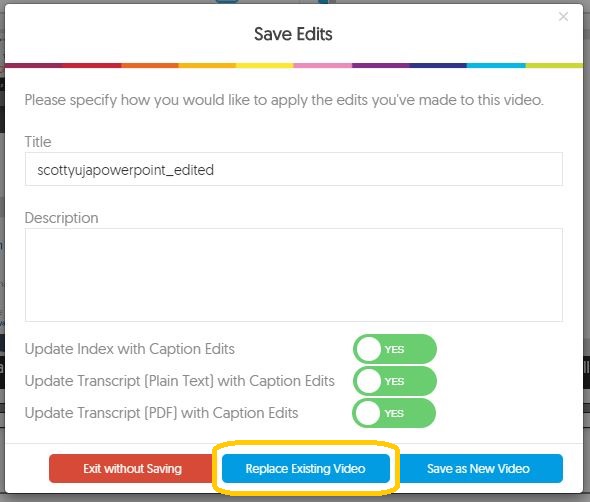Focus the Title field containing scottyujapowerpoint_edited
The width and height of the screenshot is (590, 502).
click(294, 169)
